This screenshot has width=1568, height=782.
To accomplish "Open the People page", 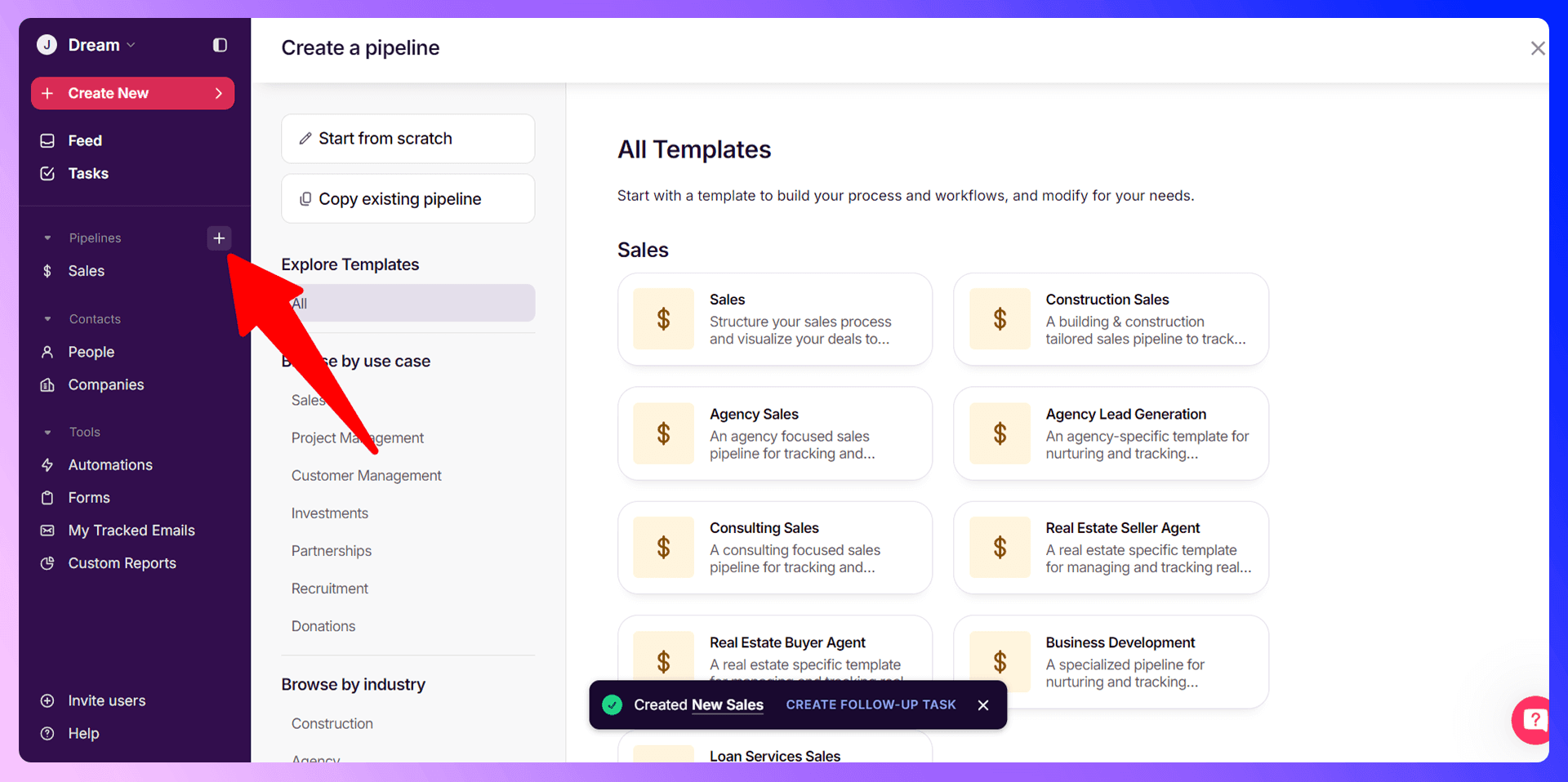I will pyautogui.click(x=91, y=352).
